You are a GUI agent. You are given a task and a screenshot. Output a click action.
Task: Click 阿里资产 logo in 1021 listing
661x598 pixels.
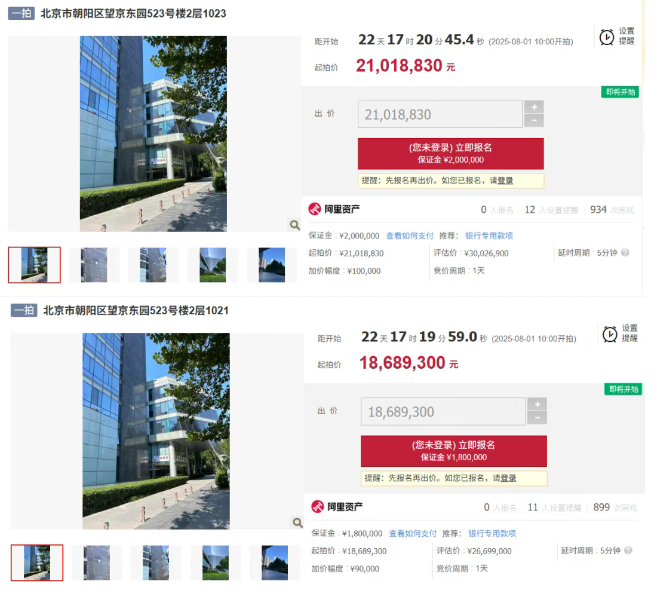click(337, 507)
